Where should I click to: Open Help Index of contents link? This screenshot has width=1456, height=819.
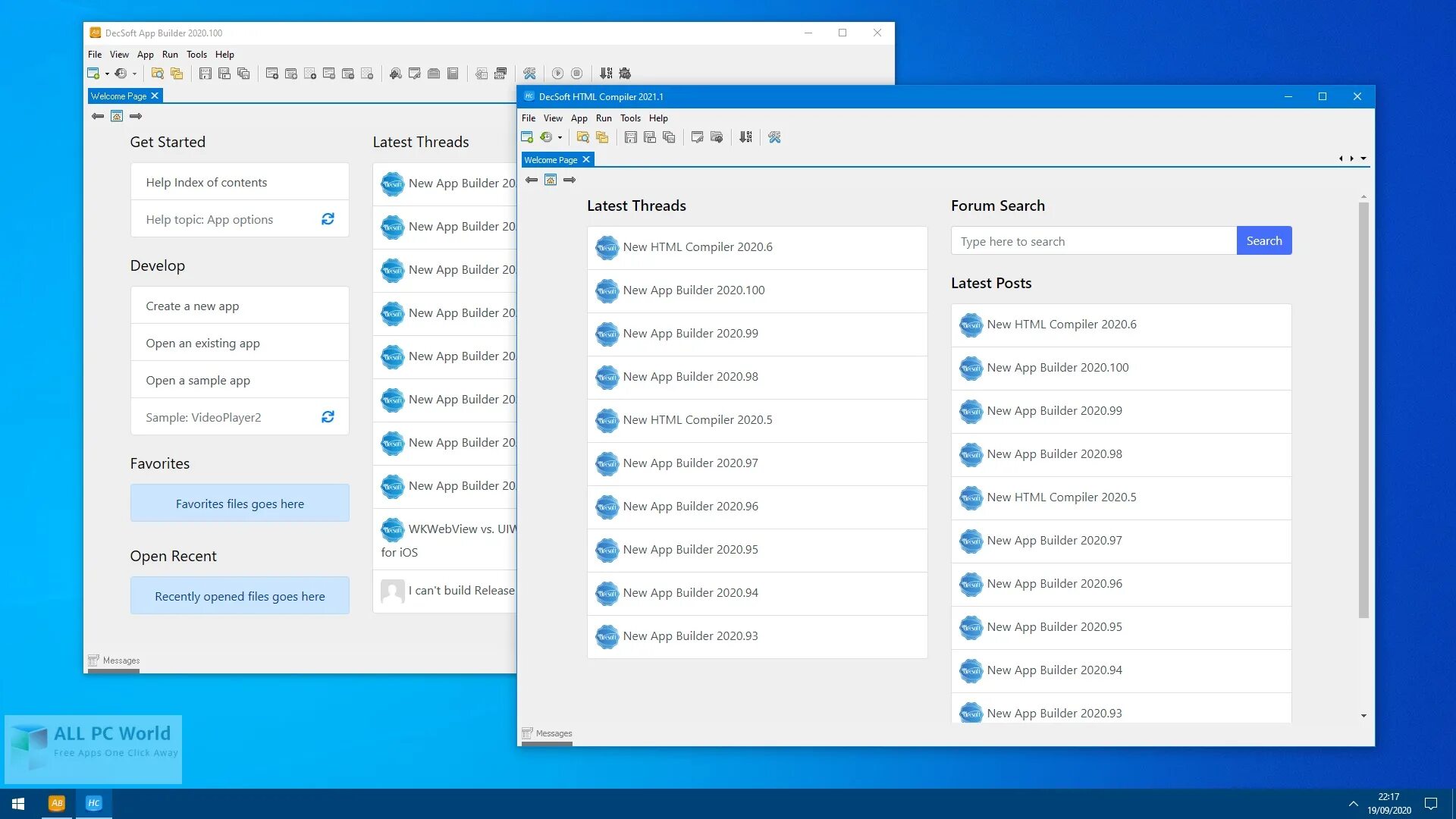click(240, 182)
